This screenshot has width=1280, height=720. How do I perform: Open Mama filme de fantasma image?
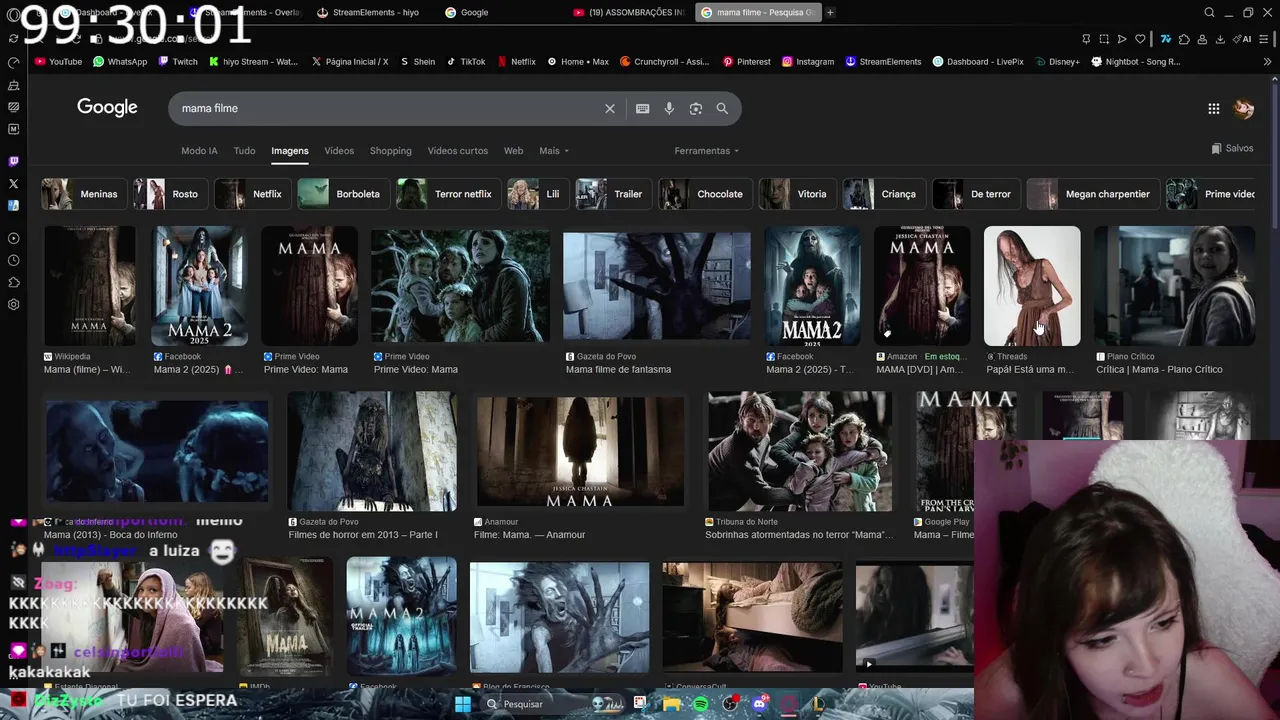pyautogui.click(x=656, y=286)
